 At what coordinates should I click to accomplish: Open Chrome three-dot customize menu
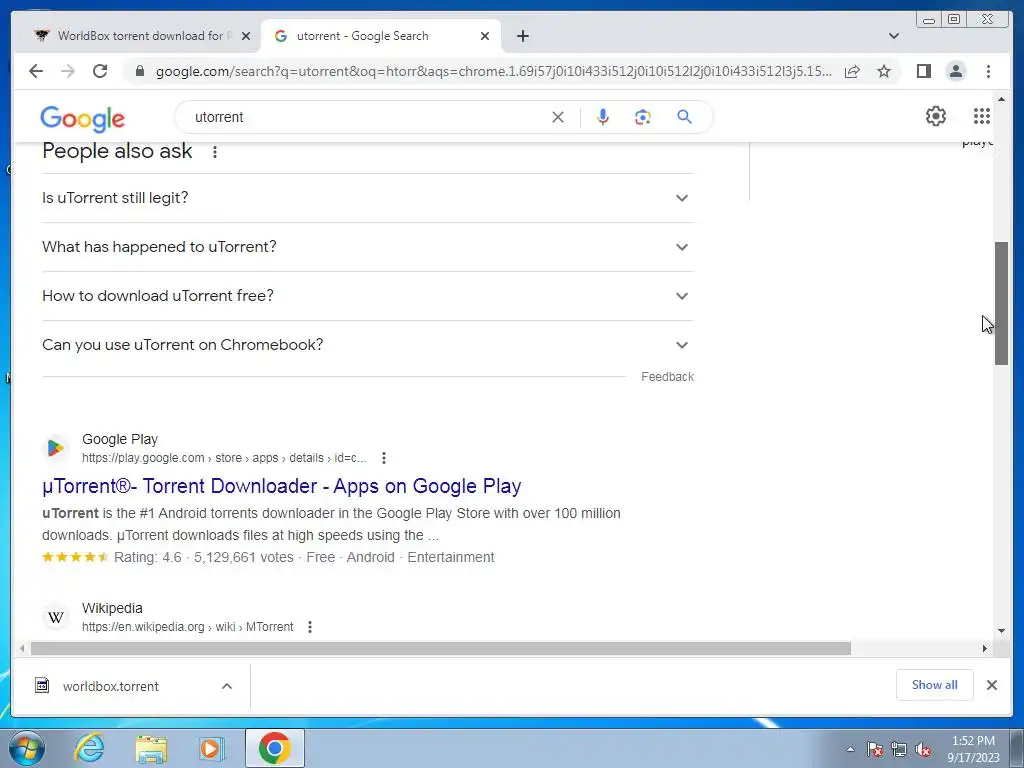[x=989, y=71]
